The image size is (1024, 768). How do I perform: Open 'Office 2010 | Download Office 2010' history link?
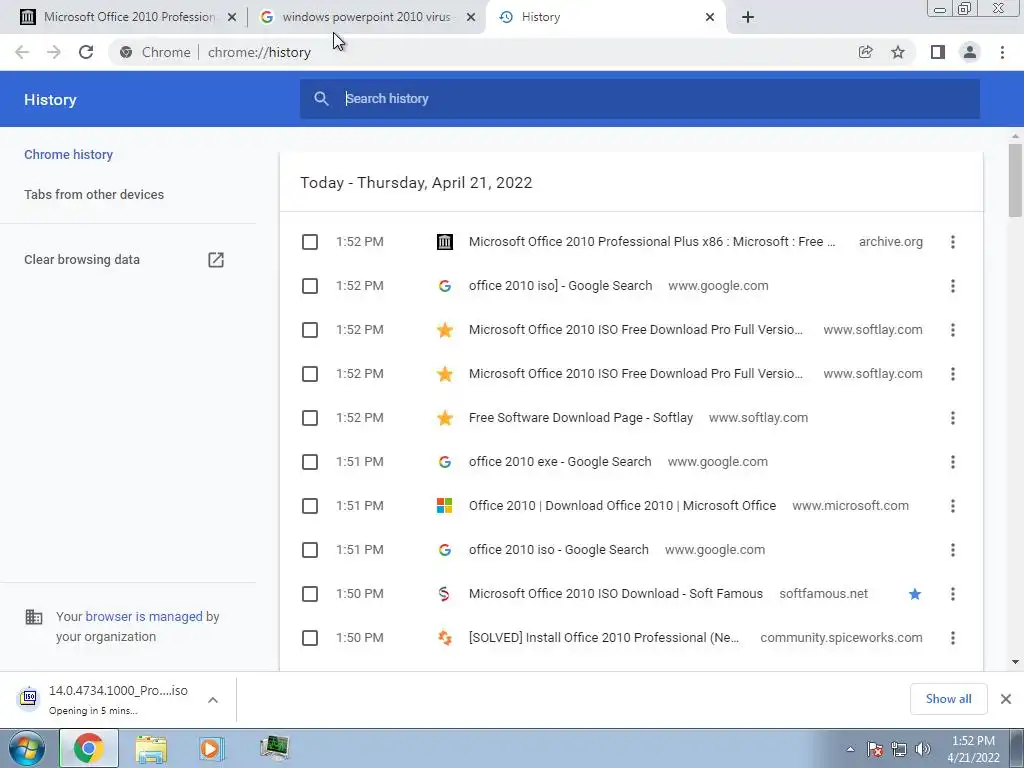622,505
